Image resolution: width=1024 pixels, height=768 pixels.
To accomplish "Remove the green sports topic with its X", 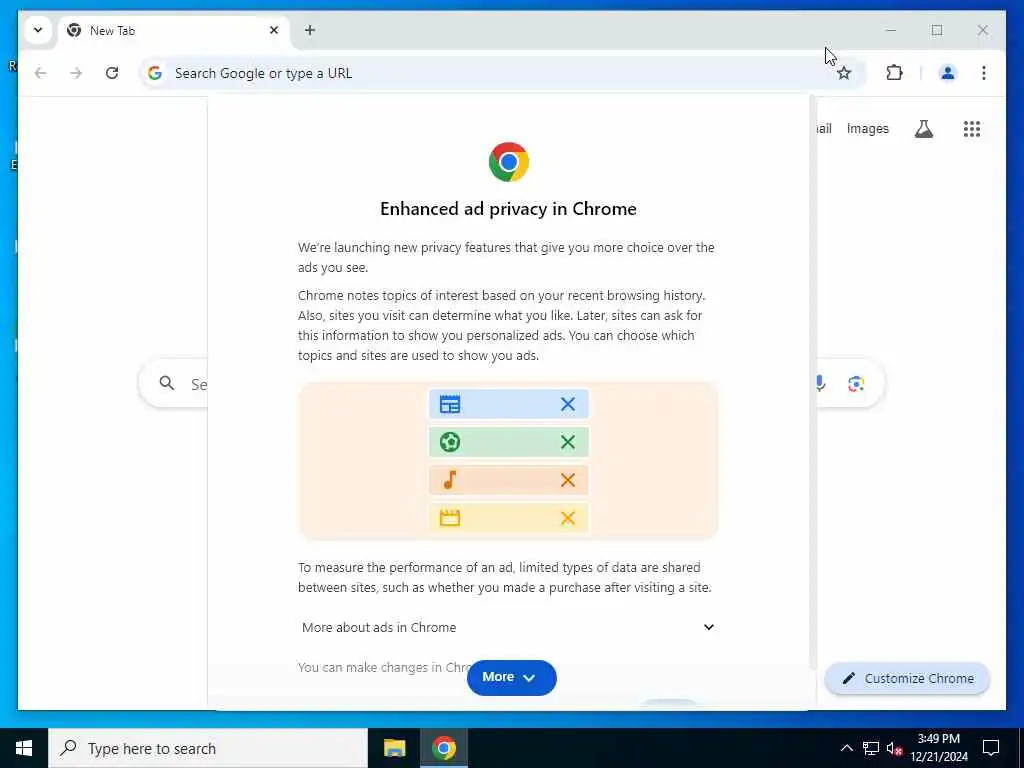I will click(x=568, y=442).
